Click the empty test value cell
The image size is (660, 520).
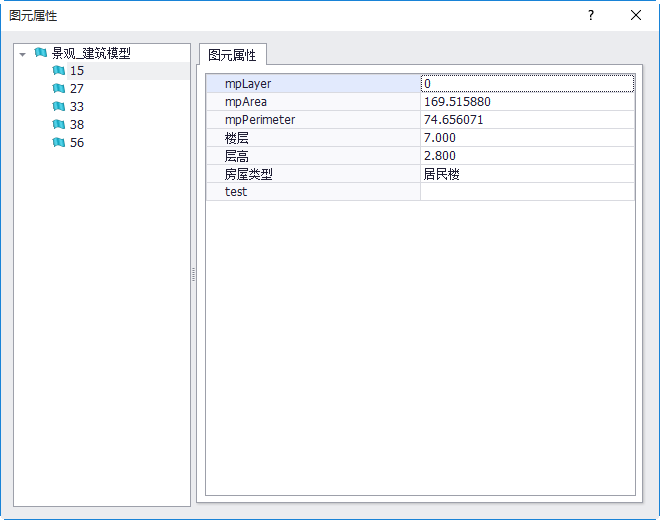coord(527,192)
